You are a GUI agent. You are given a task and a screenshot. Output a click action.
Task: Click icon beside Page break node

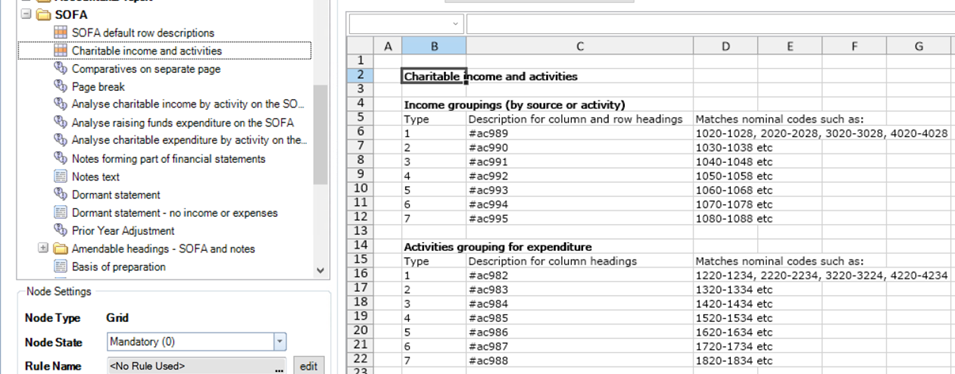tap(60, 86)
